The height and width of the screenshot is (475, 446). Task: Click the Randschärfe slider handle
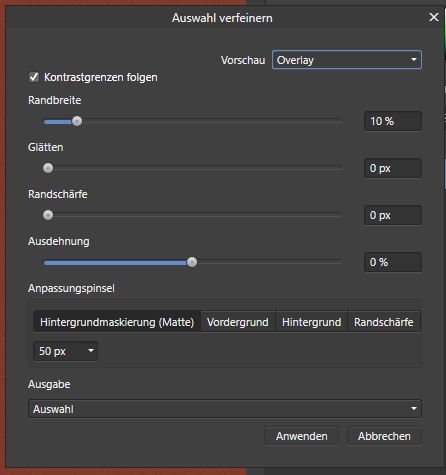point(48,215)
